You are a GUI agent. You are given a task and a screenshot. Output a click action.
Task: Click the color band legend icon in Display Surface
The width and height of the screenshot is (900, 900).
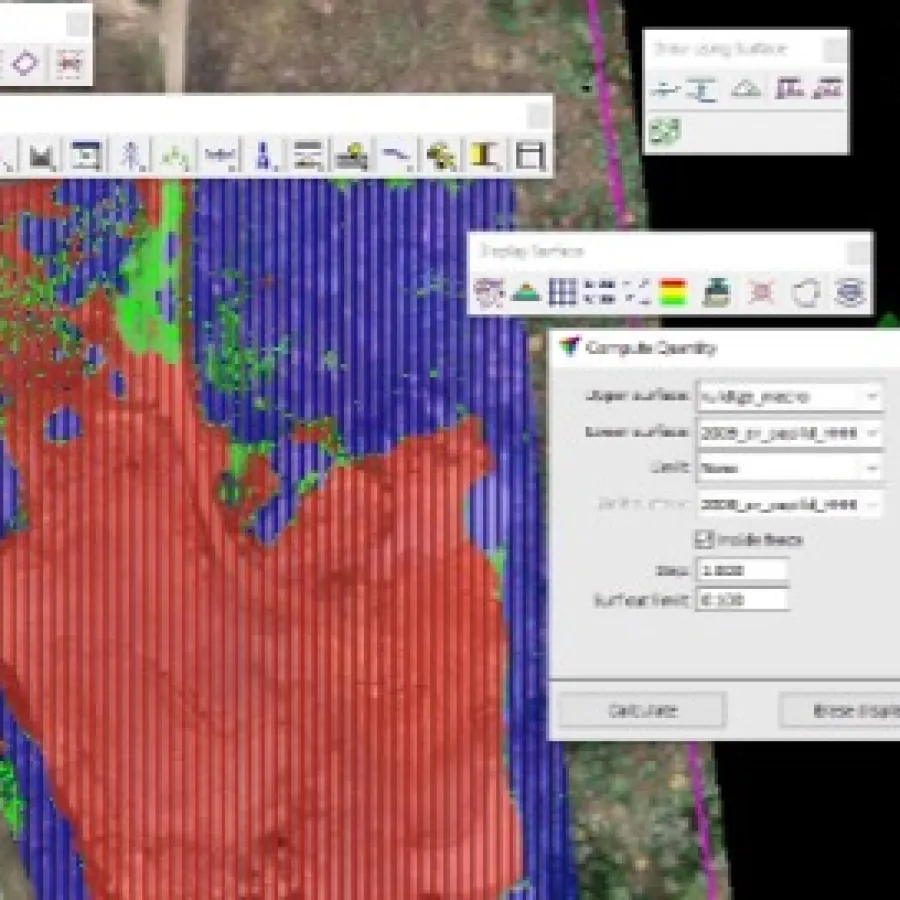[673, 292]
